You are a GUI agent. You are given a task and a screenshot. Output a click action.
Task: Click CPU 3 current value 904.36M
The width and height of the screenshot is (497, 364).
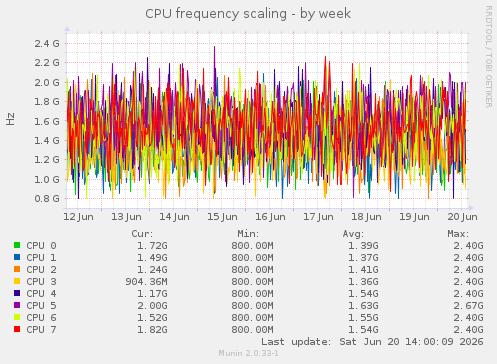coord(146,282)
